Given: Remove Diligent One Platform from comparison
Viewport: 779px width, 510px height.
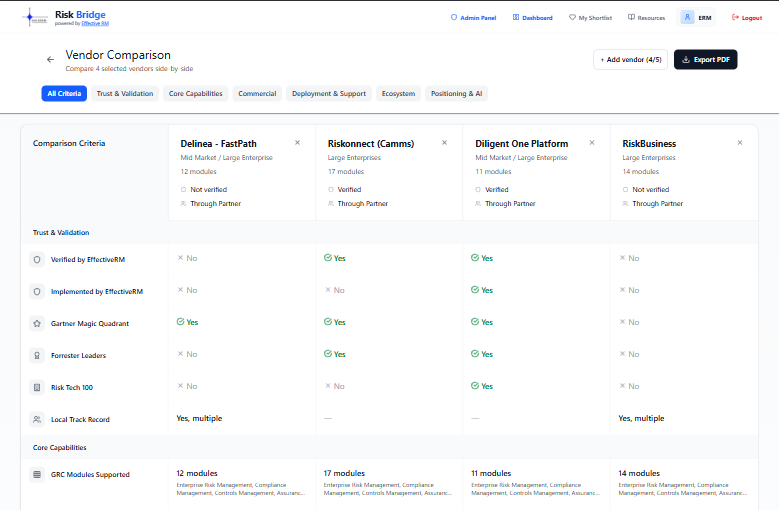Looking at the screenshot, I should coord(592,143).
